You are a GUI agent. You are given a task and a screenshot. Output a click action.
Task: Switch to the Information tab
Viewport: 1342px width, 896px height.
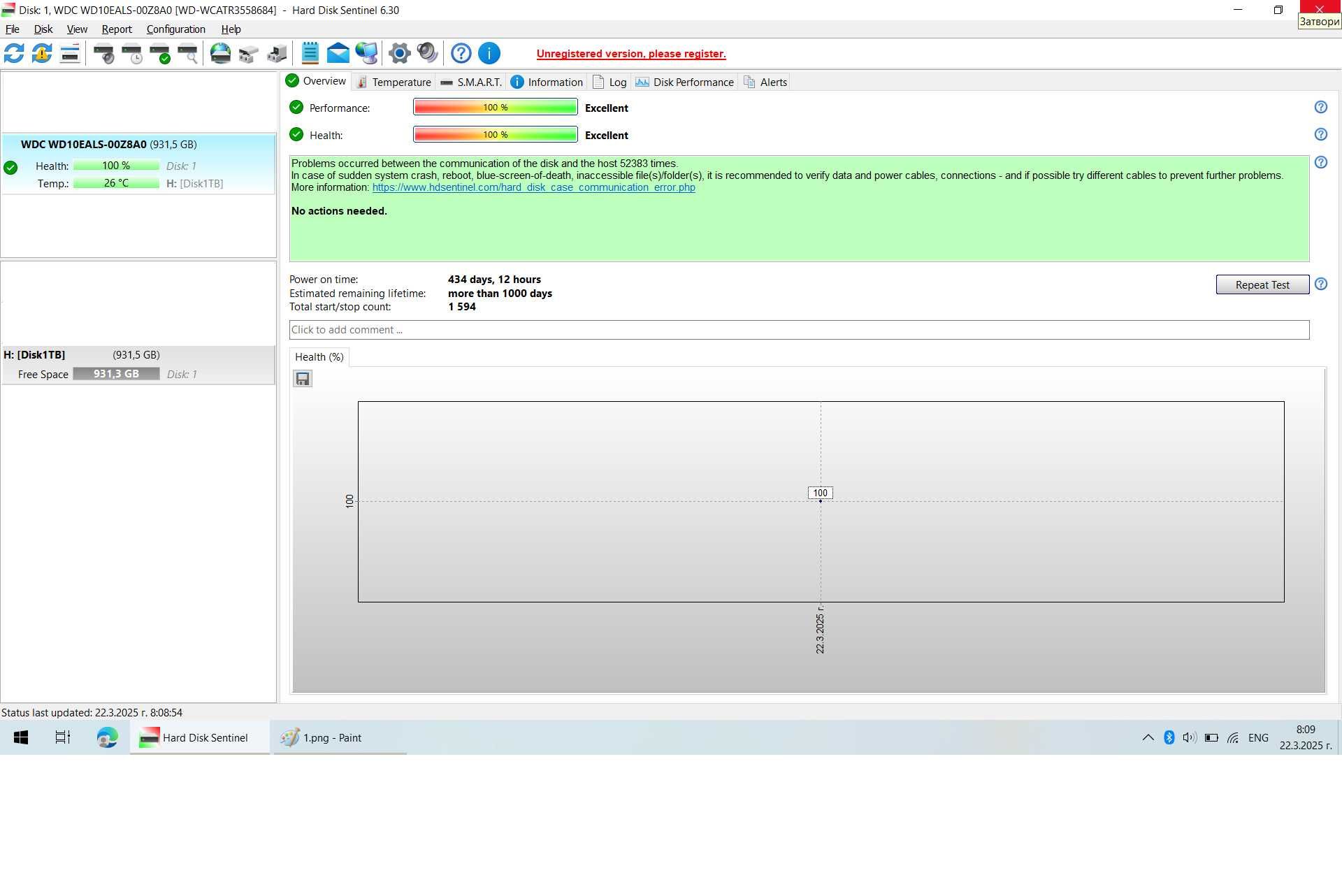(x=547, y=82)
